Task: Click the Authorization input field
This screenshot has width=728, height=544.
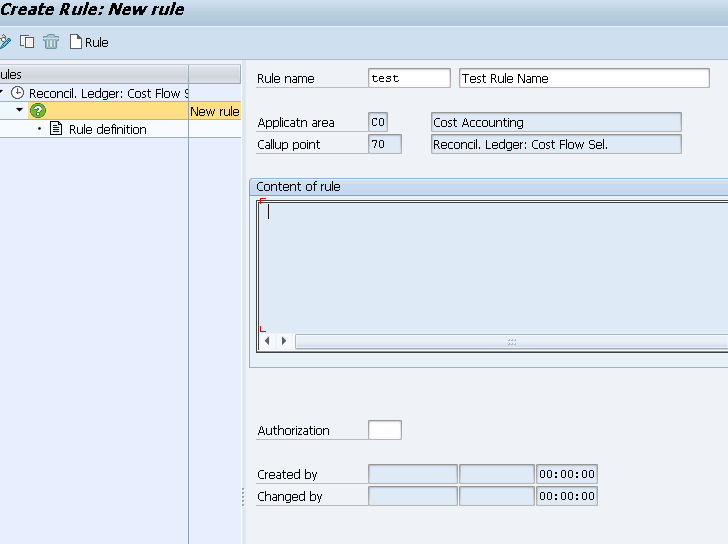Action: (385, 430)
